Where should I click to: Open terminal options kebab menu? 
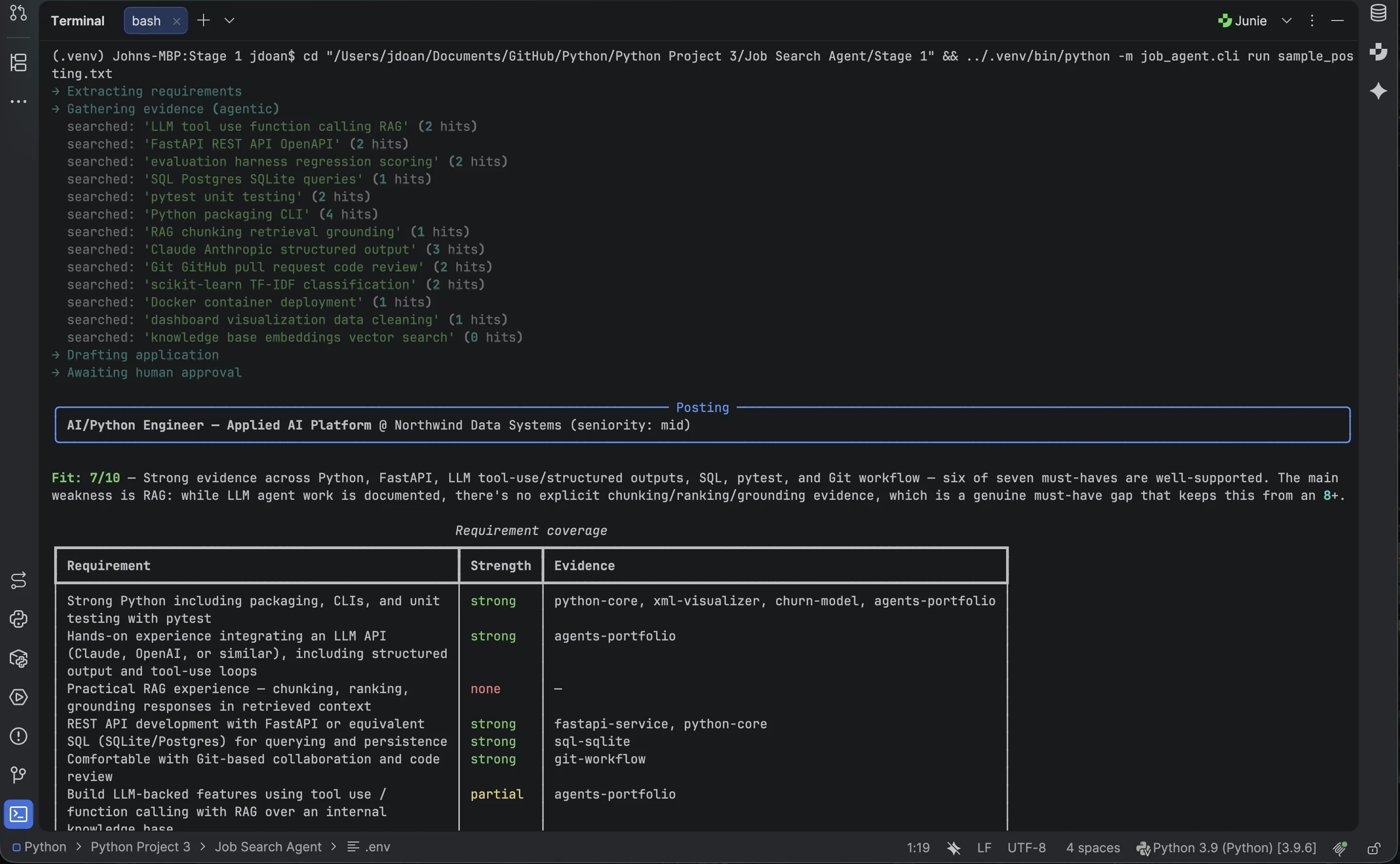click(1312, 21)
